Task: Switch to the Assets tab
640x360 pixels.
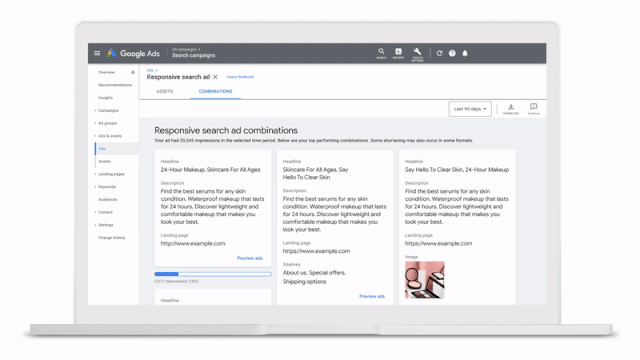Action: [x=164, y=91]
